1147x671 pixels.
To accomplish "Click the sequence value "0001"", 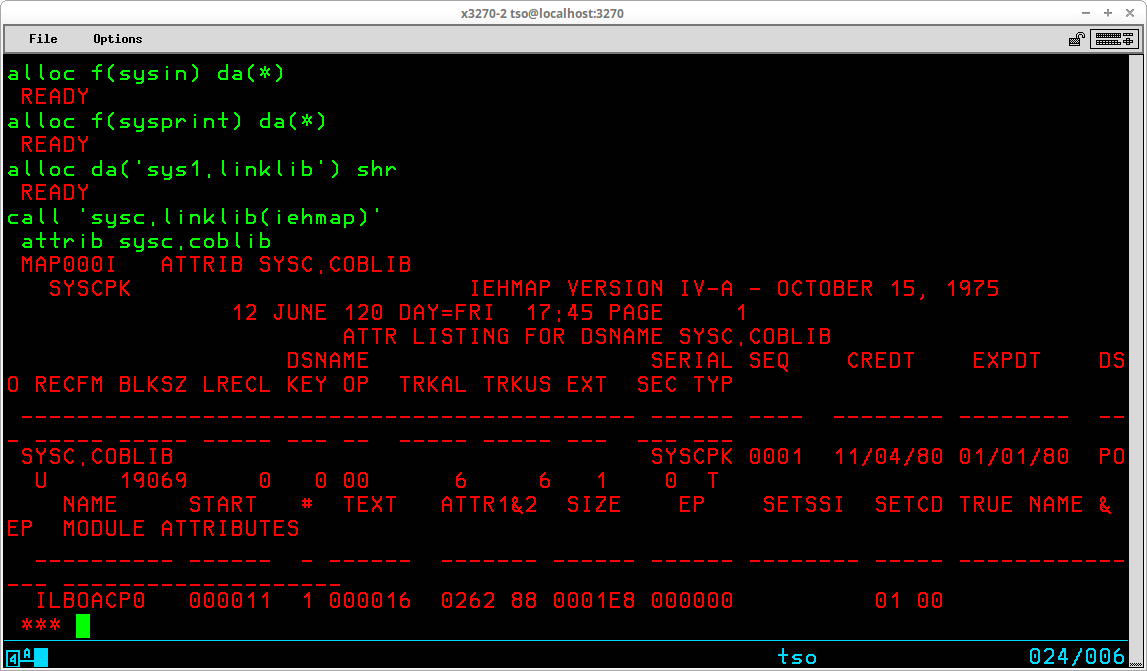I will (x=776, y=457).
